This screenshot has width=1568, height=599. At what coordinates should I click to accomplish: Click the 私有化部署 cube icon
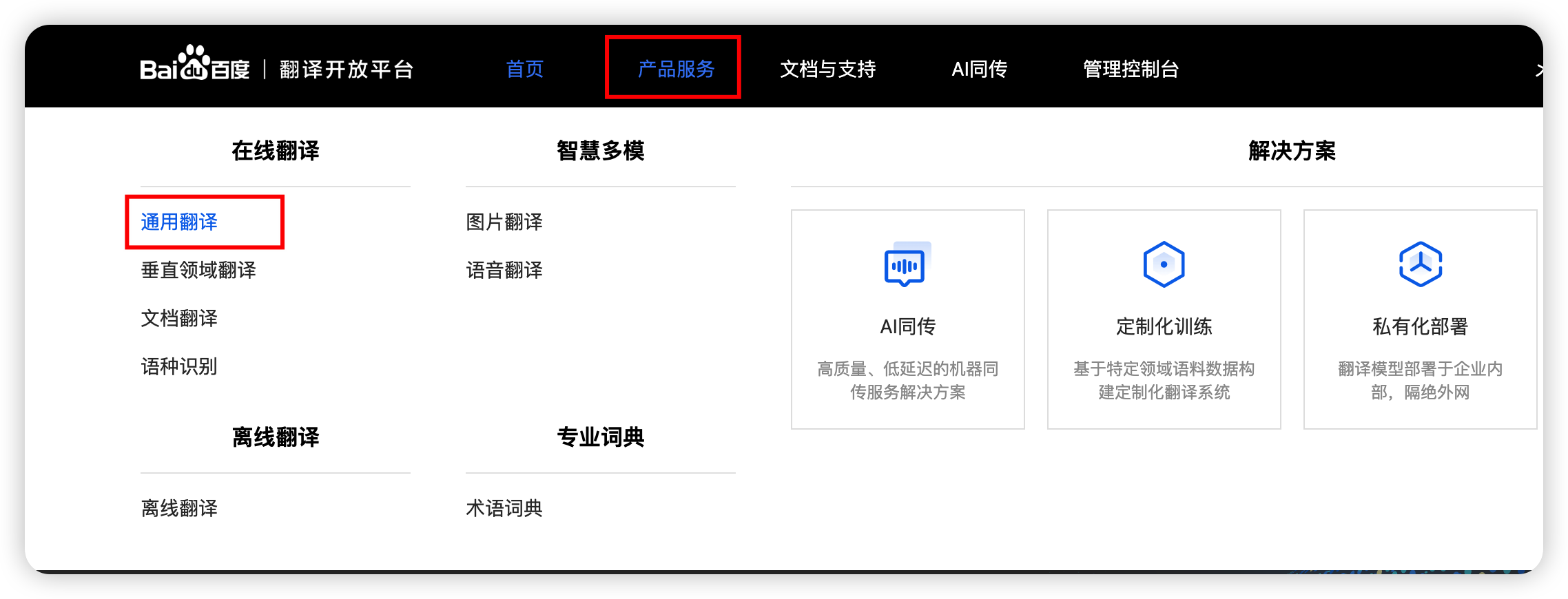[1420, 264]
